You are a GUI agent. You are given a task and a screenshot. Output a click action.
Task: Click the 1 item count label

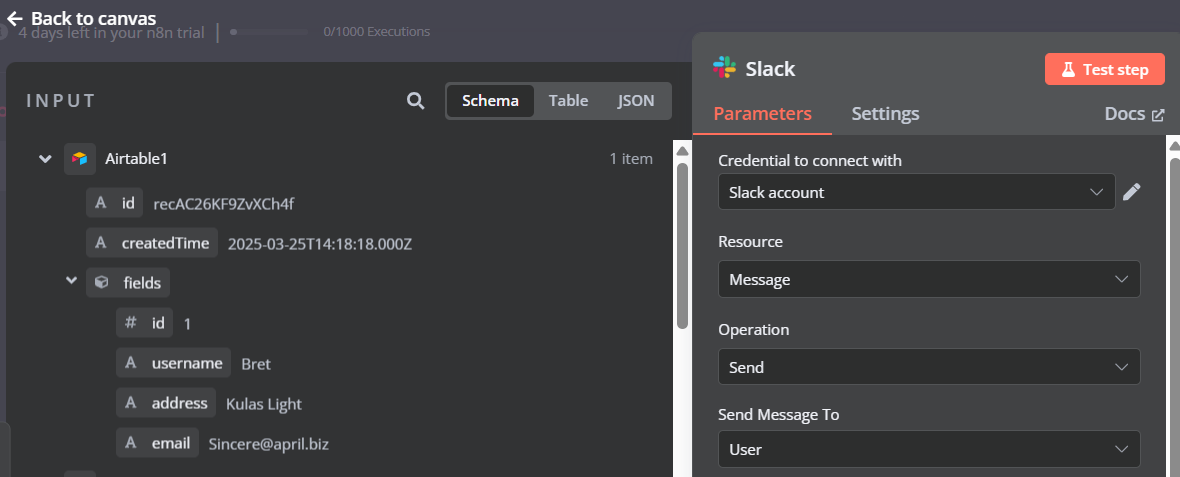[x=631, y=159]
